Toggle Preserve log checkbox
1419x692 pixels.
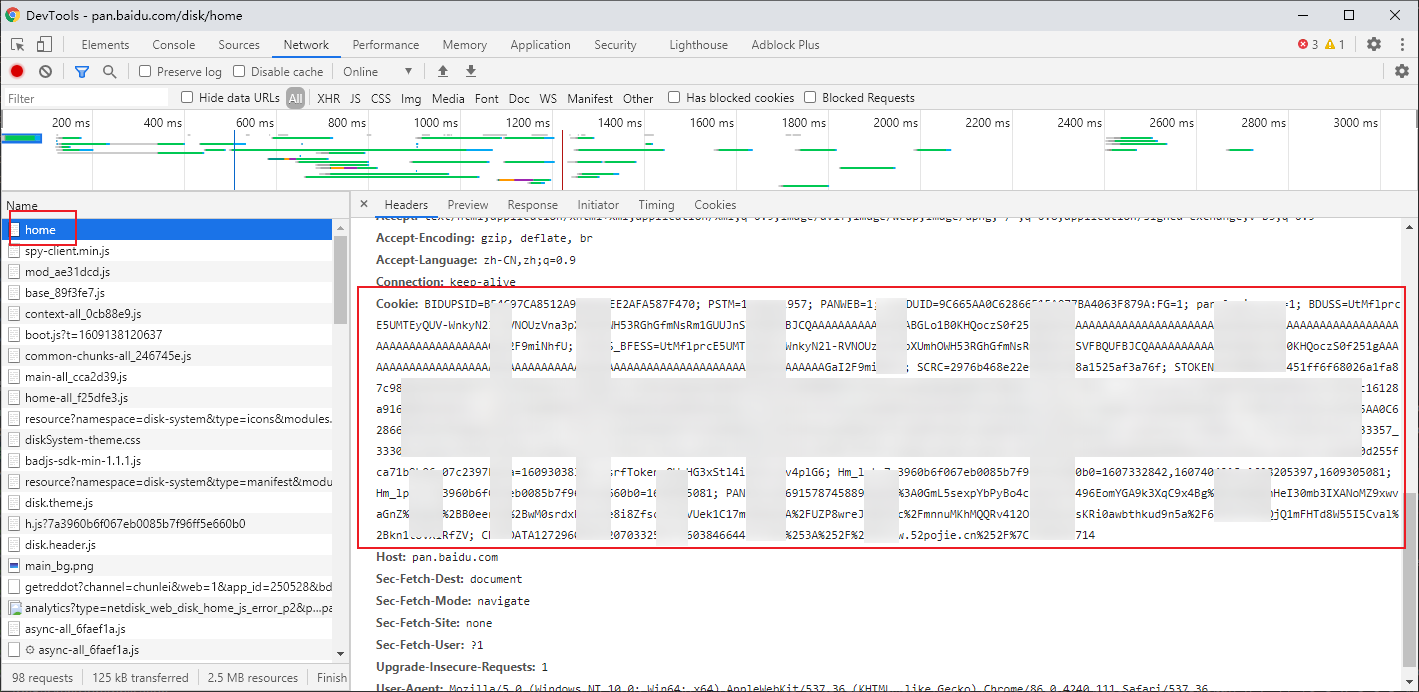[x=145, y=71]
